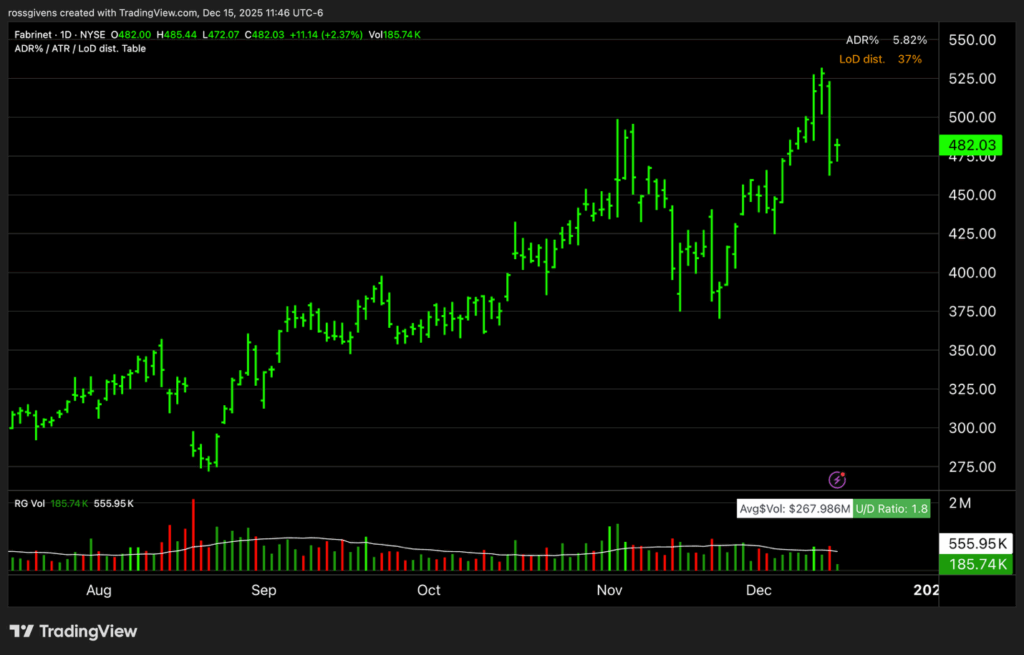Open the ADR% / ATR / LoD dist. Table indicator
Image resolution: width=1024 pixels, height=655 pixels.
click(x=80, y=48)
